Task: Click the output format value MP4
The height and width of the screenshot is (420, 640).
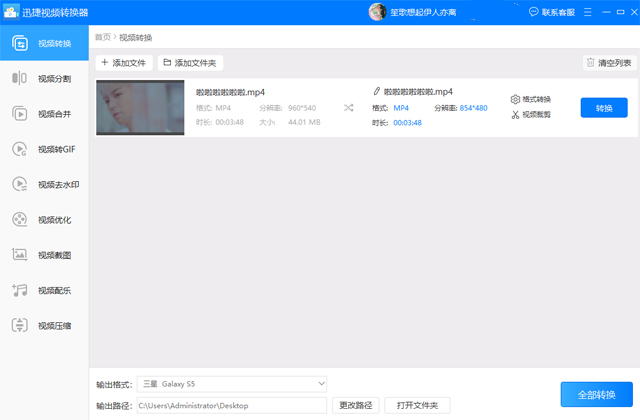Action: tap(401, 108)
